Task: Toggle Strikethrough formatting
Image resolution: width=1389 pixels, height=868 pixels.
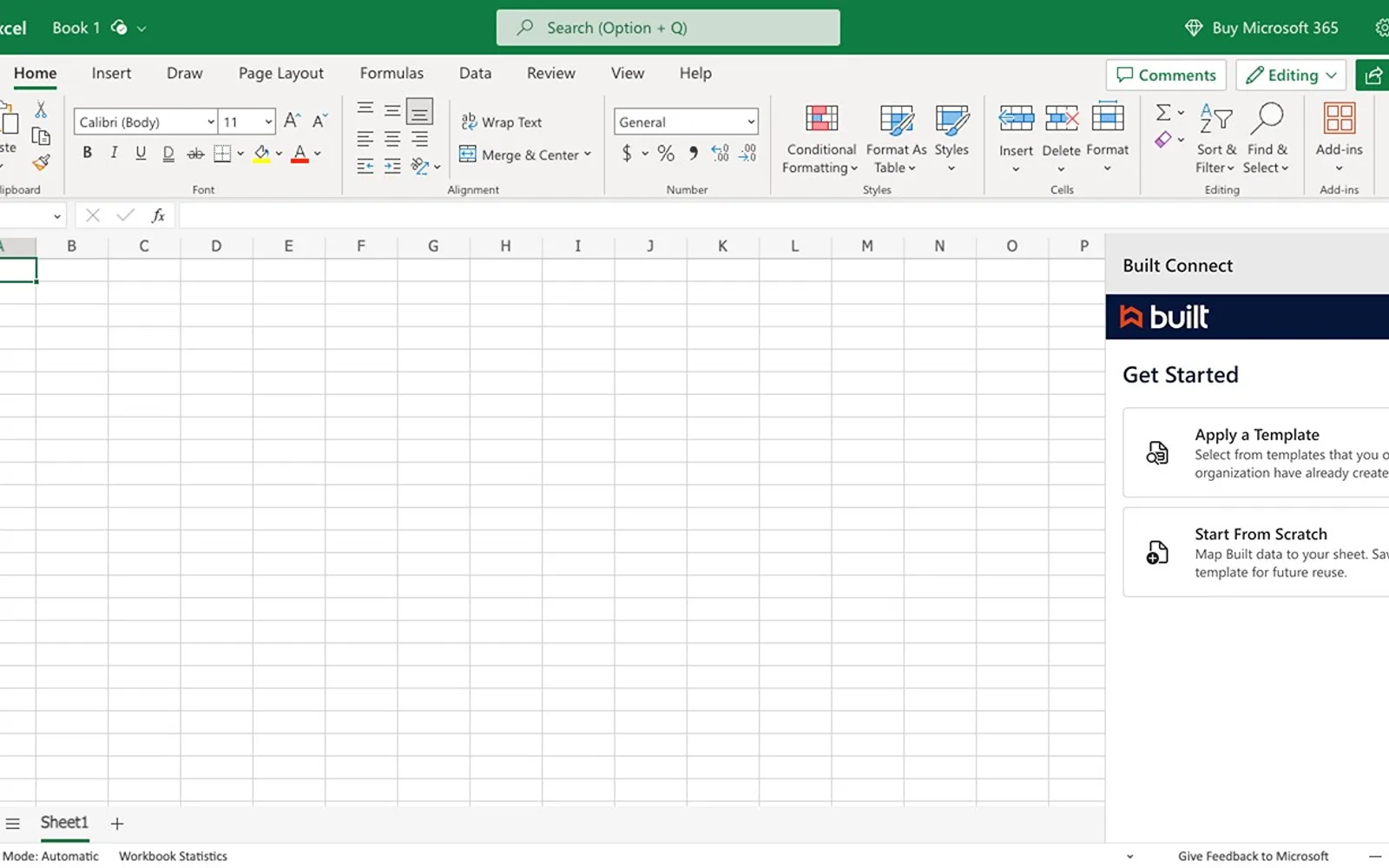Action: [196, 154]
